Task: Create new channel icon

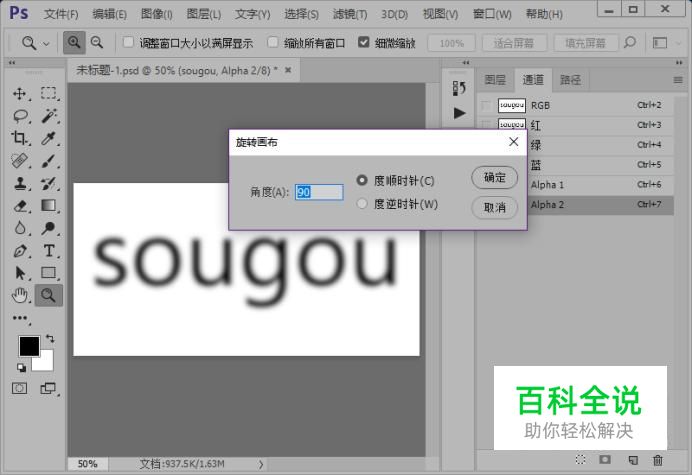Action: 632,460
